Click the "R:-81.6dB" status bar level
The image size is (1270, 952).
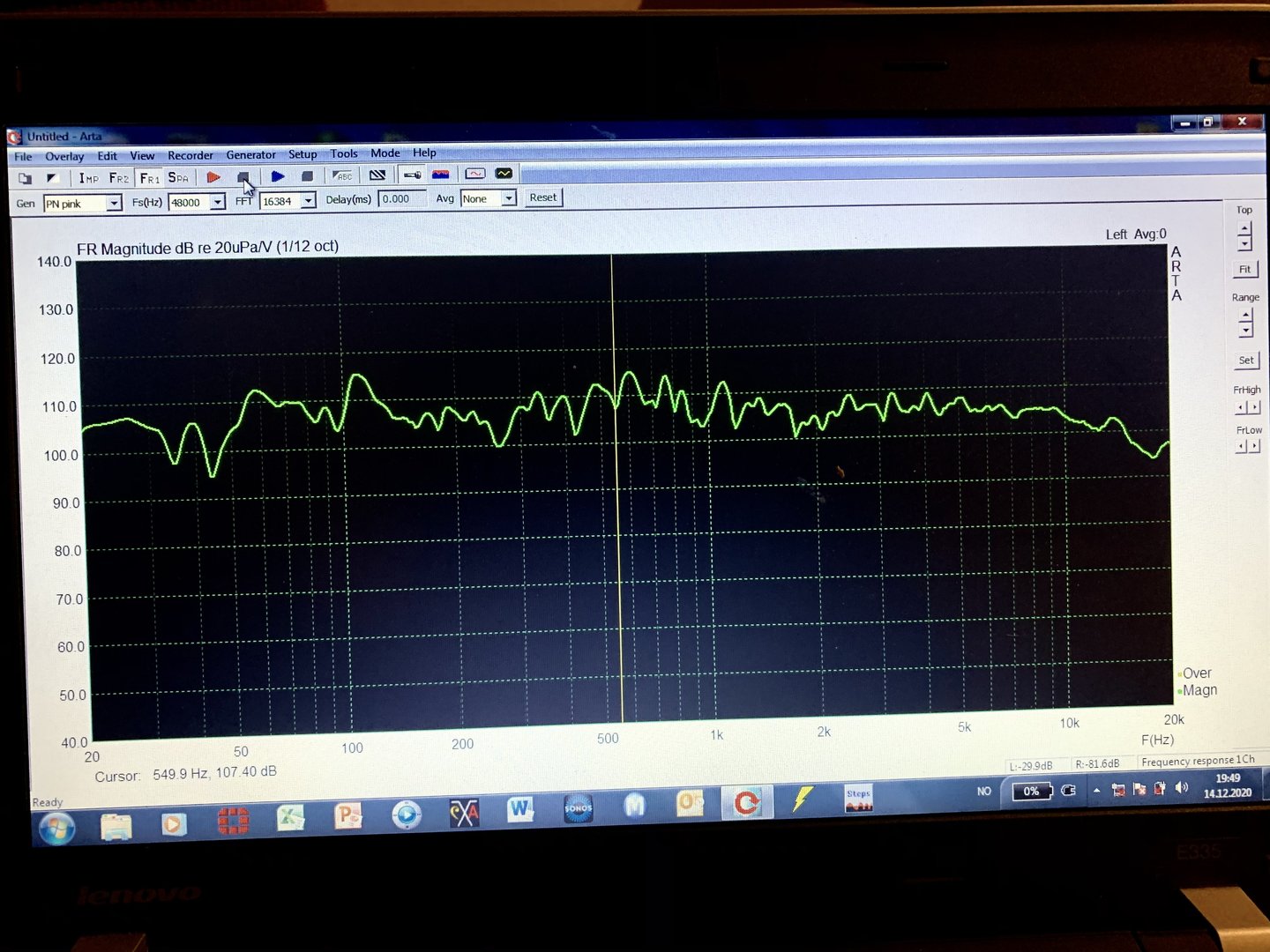point(1097,763)
